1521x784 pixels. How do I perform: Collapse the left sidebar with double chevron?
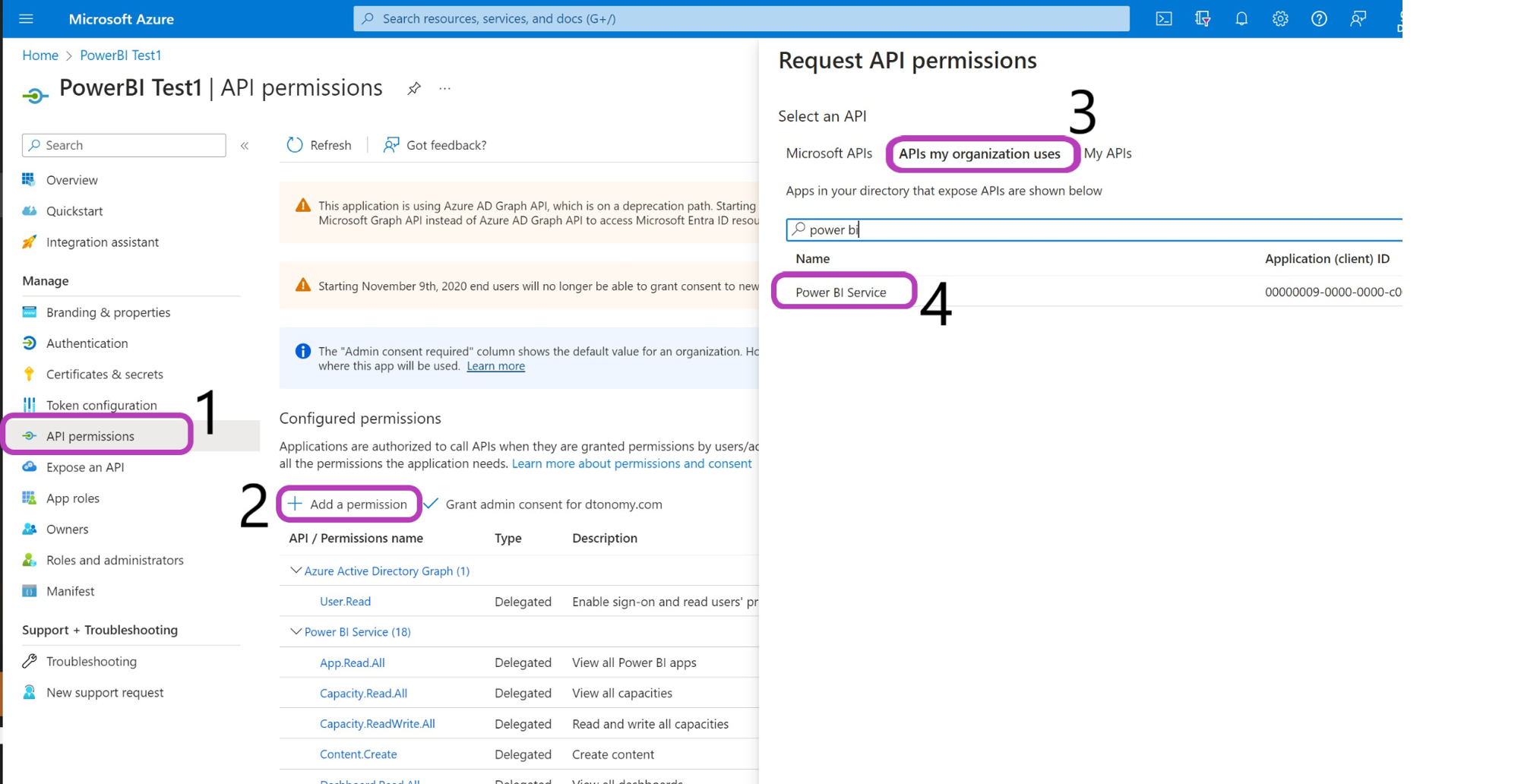(x=245, y=146)
